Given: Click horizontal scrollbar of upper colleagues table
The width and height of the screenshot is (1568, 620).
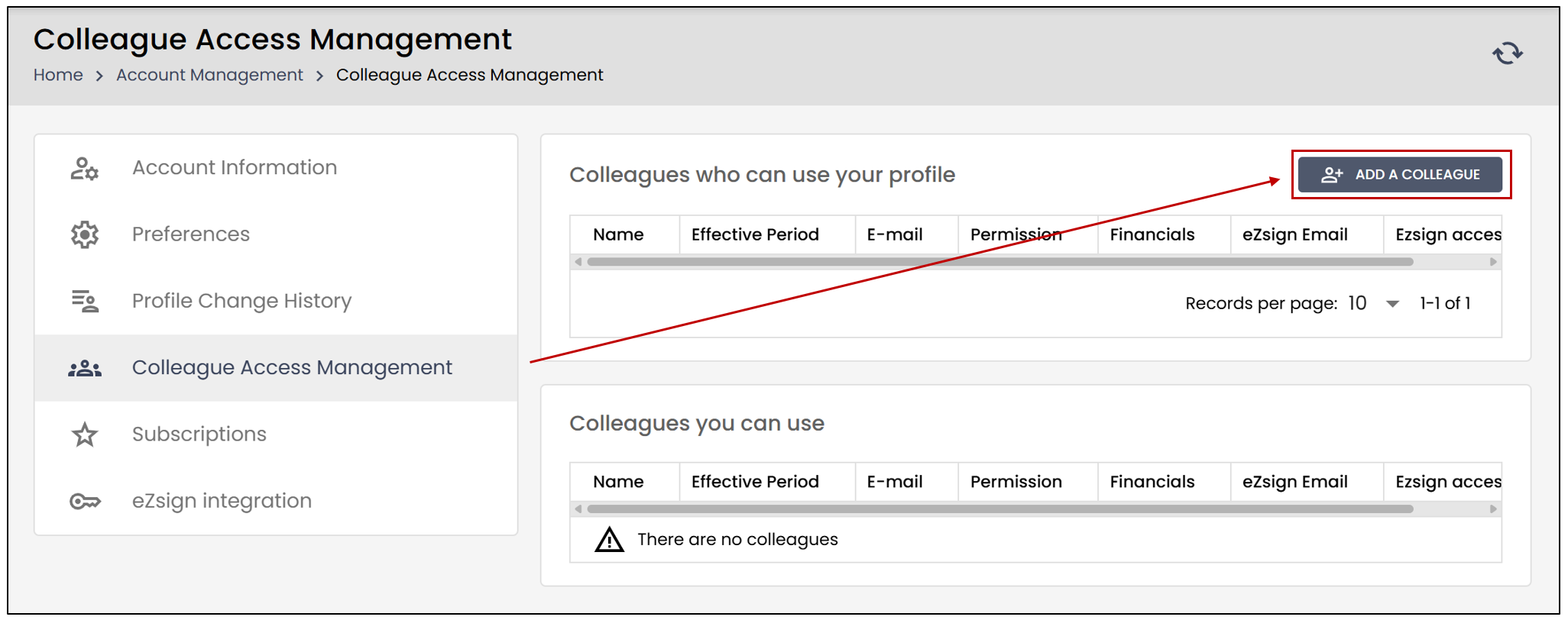Looking at the screenshot, I should click(x=999, y=262).
